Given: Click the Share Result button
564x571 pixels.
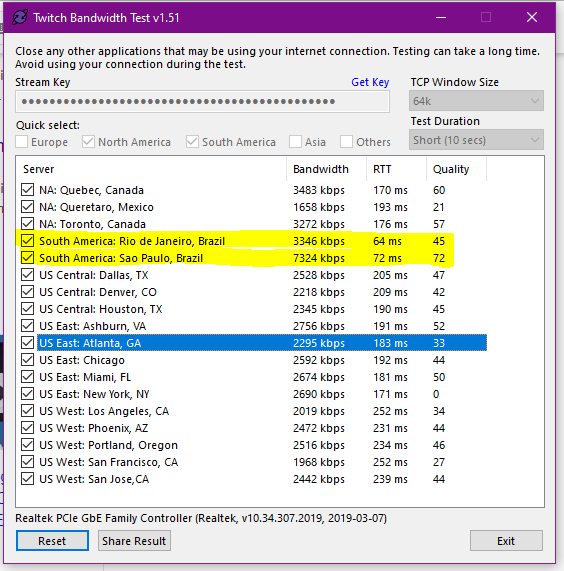Looking at the screenshot, I should tap(134, 541).
